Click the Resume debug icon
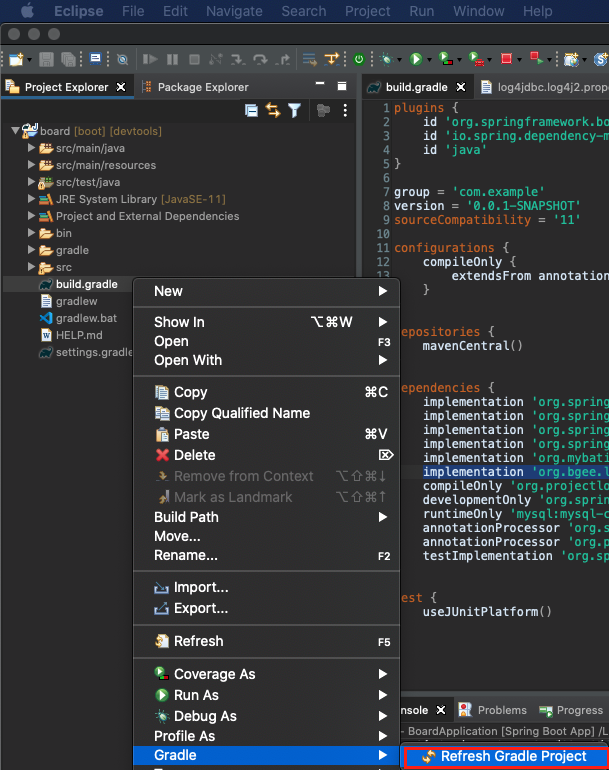The height and width of the screenshot is (770, 609). (150, 59)
